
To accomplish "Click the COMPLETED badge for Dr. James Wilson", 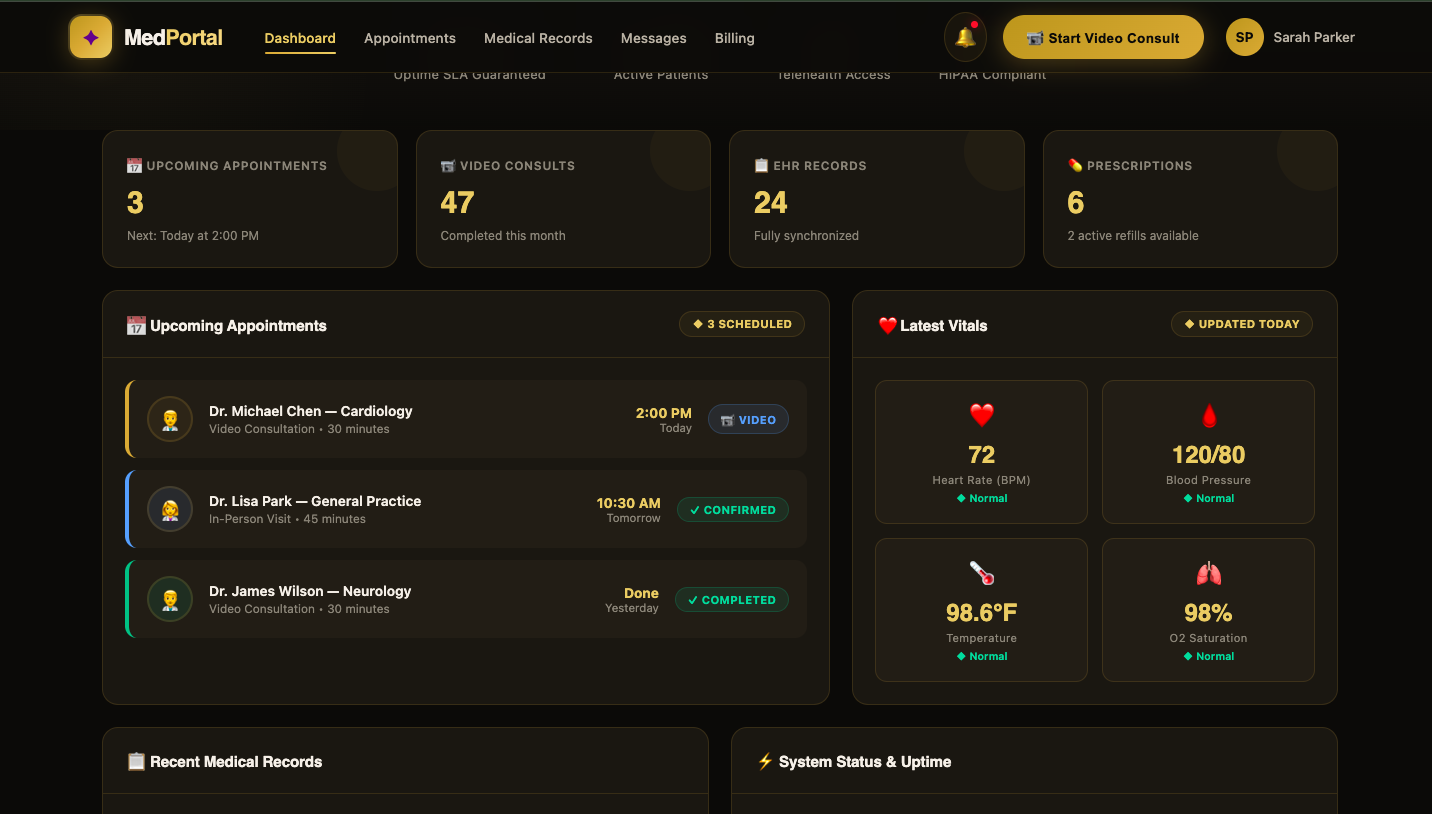I will (732, 599).
